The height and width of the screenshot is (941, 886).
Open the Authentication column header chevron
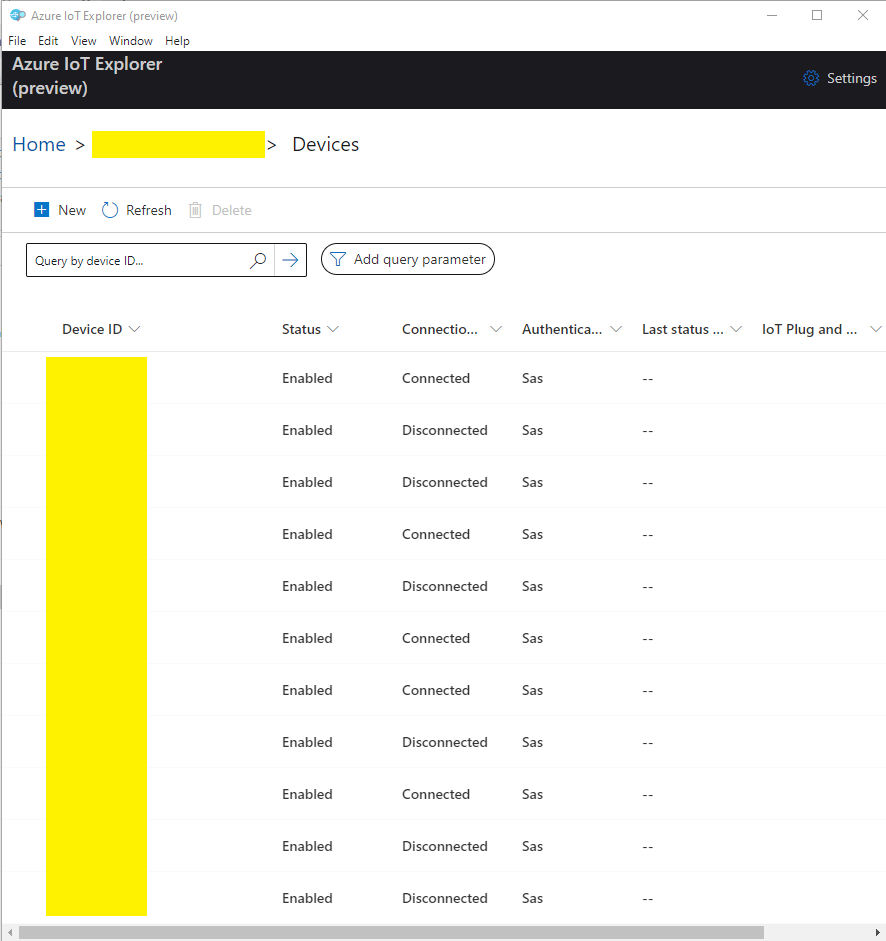[616, 329]
